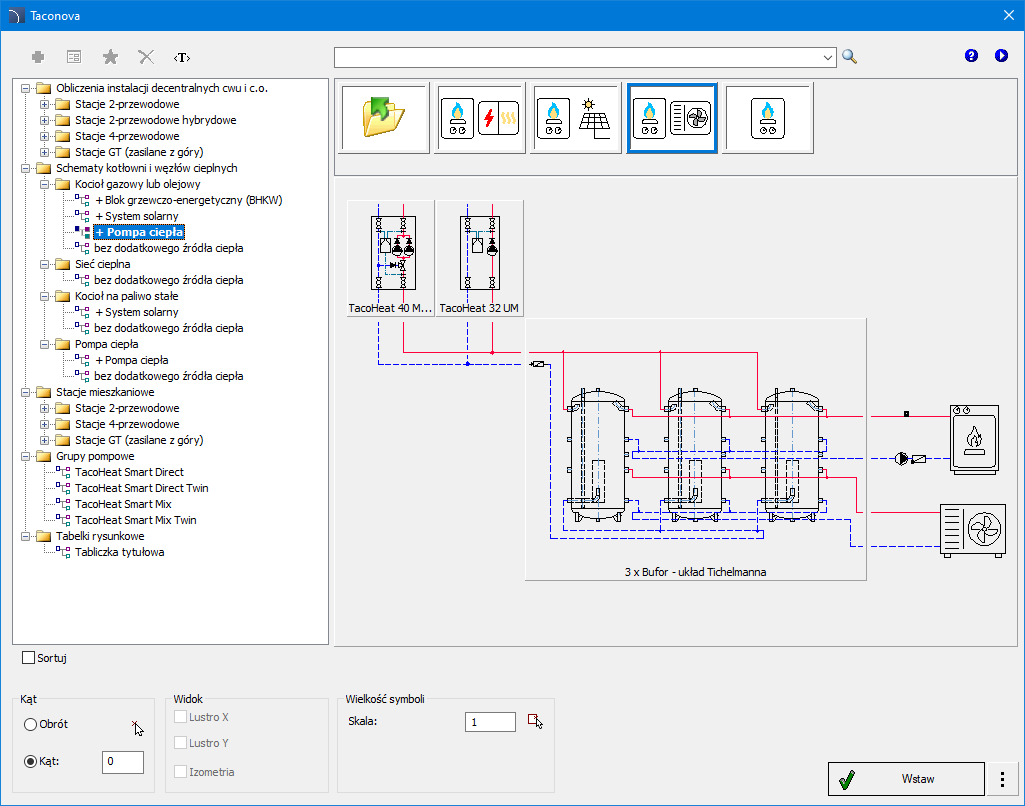Collapse the Kocioł gazowy lub olejowy node
The image size is (1025, 806).
(43, 184)
